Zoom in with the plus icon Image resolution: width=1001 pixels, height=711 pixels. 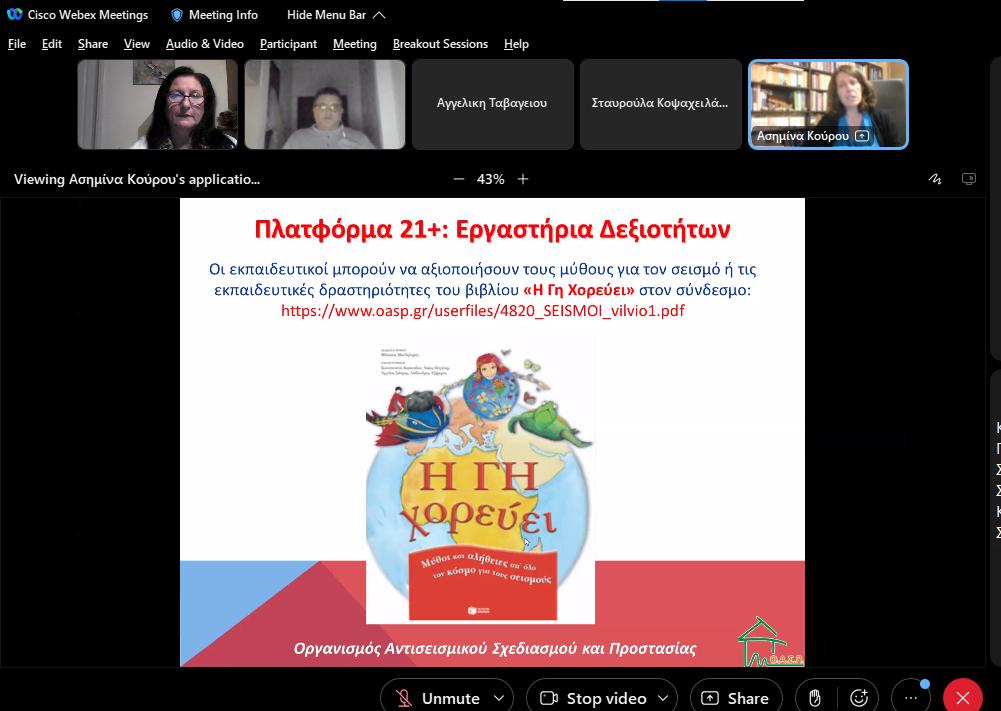tap(523, 179)
